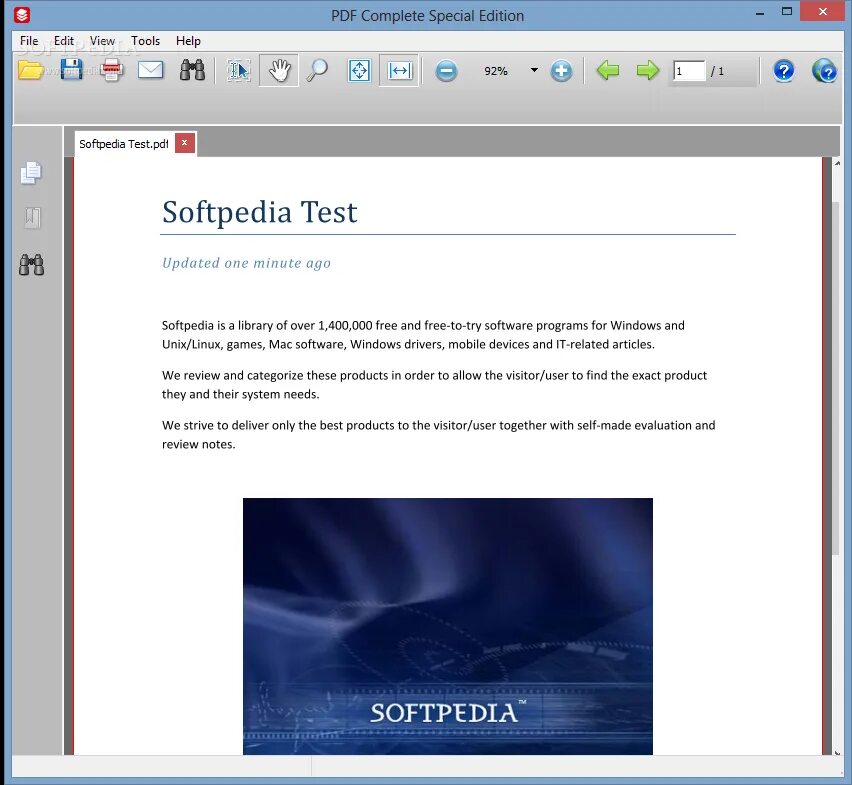Choose the magnifying glass zoom tool
This screenshot has height=785, width=852.
pos(317,71)
